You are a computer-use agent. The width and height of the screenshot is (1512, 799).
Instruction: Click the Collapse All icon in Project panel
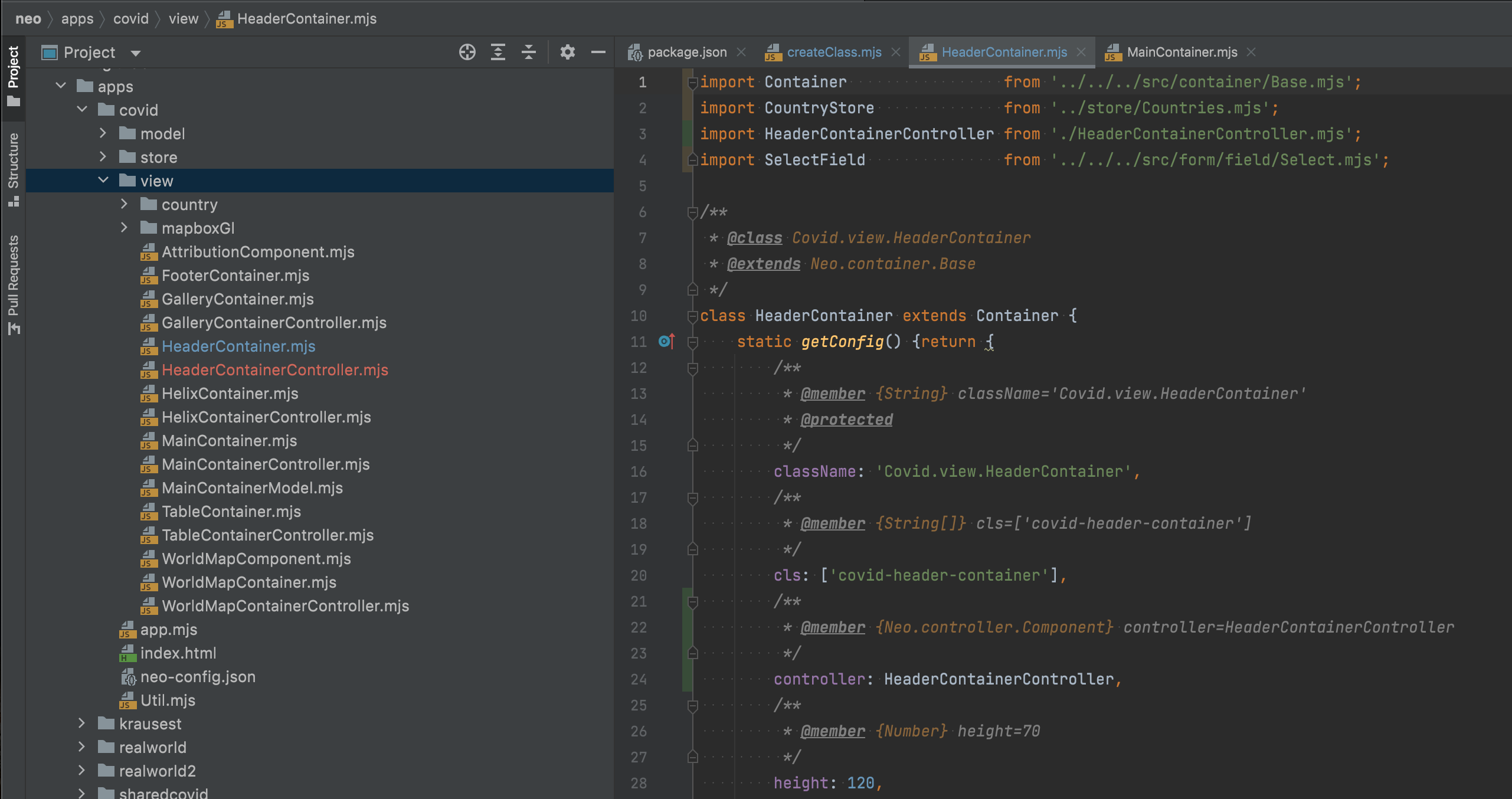point(529,53)
